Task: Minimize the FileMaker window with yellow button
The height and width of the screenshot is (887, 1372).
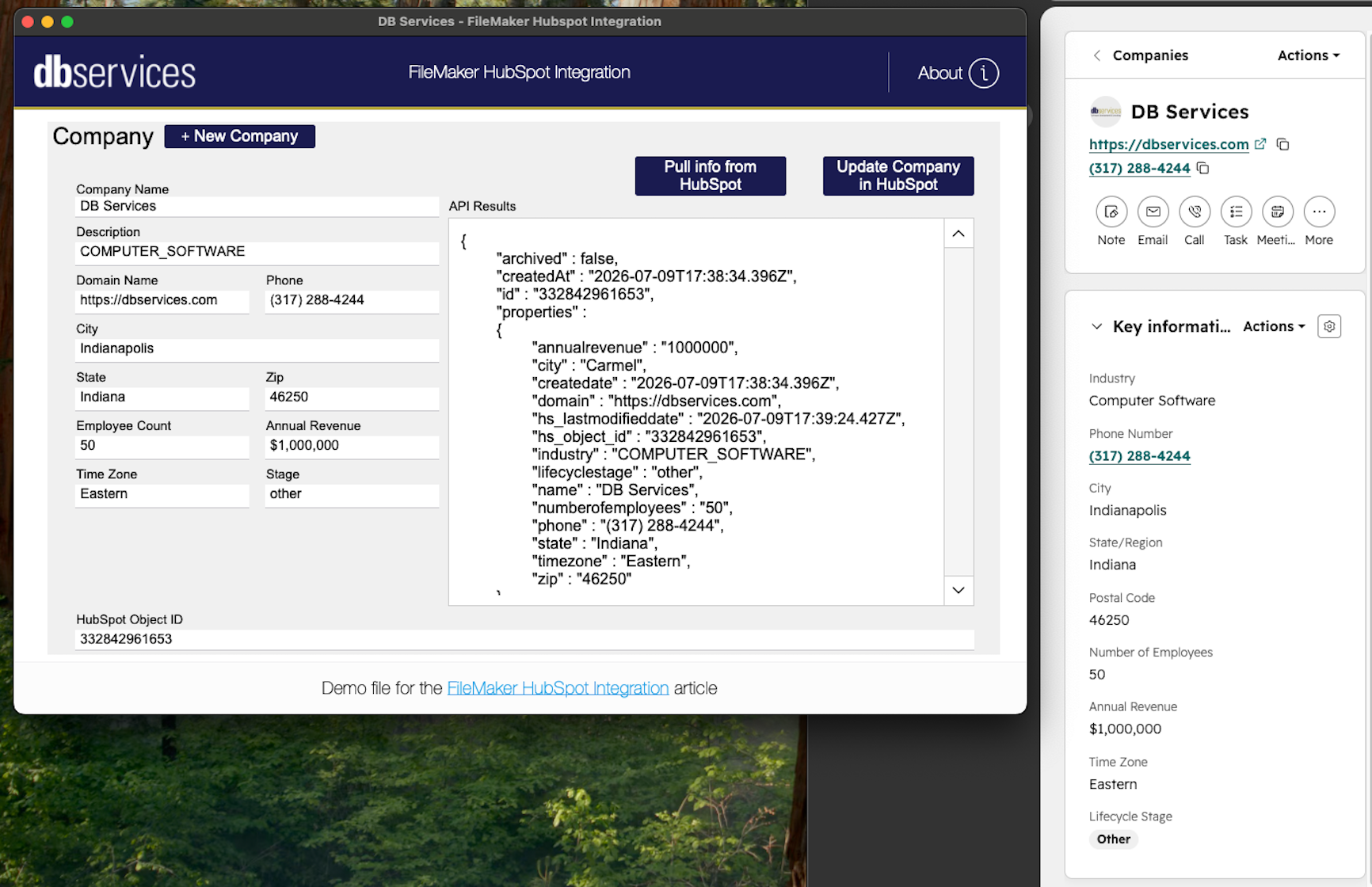Action: tap(48, 22)
